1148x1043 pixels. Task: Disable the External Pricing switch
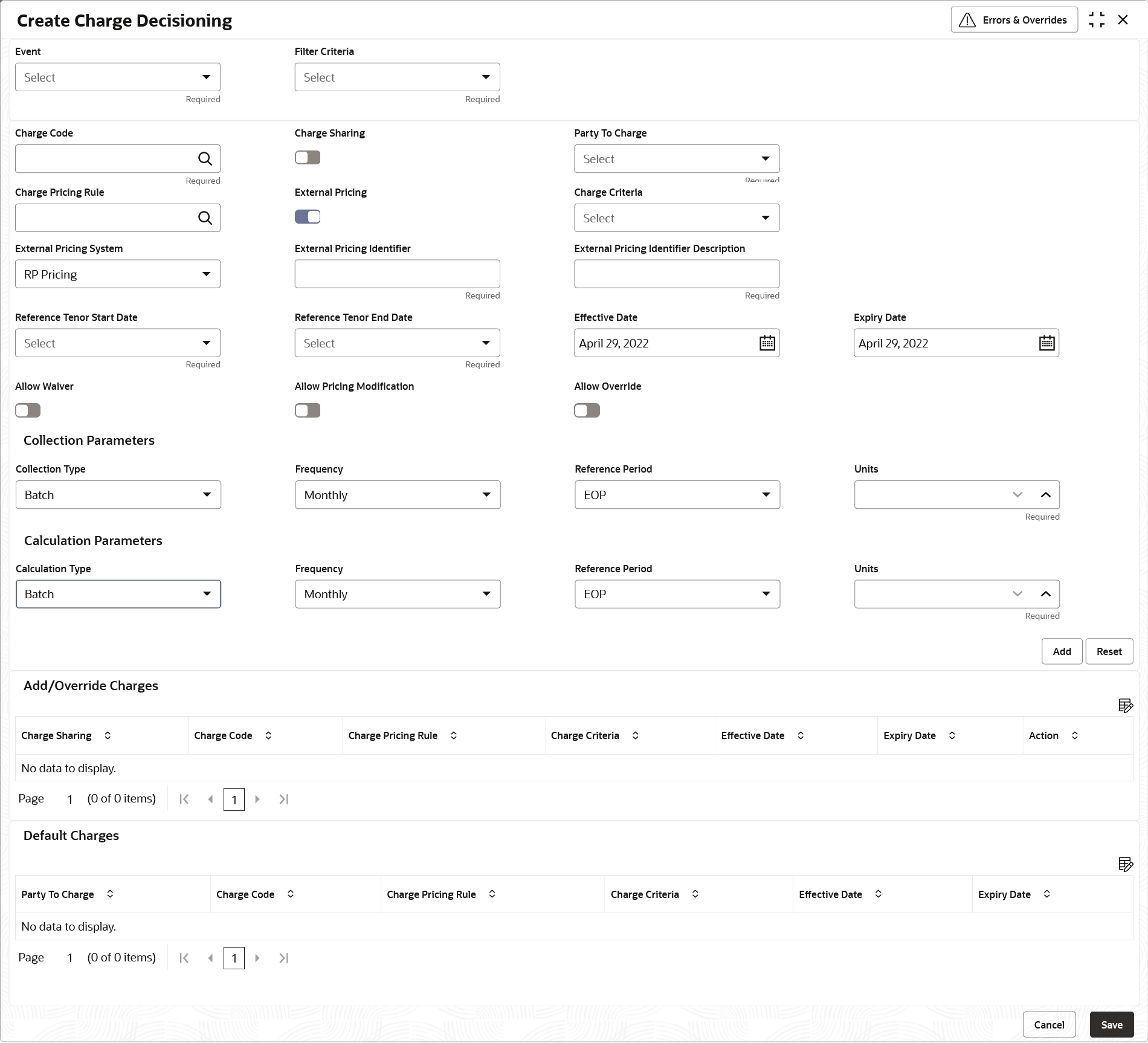[x=308, y=217]
